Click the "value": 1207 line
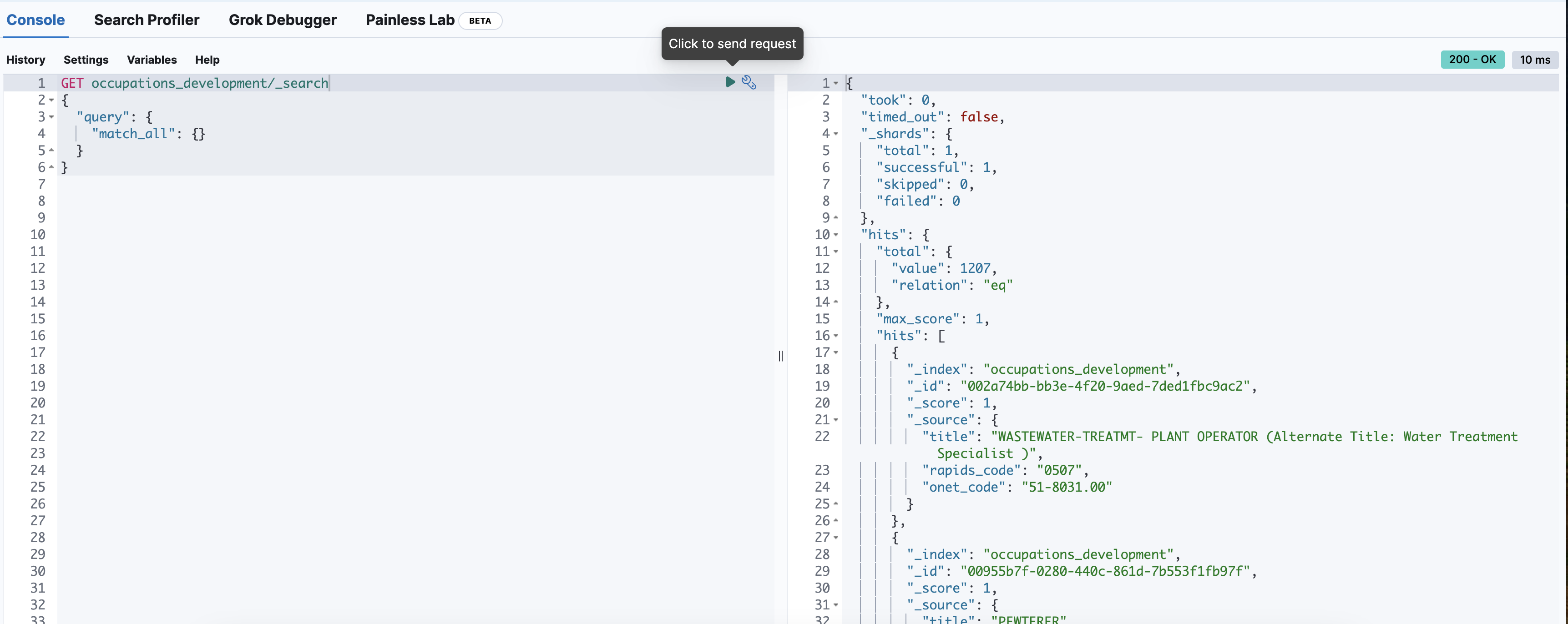 pyautogui.click(x=944, y=268)
